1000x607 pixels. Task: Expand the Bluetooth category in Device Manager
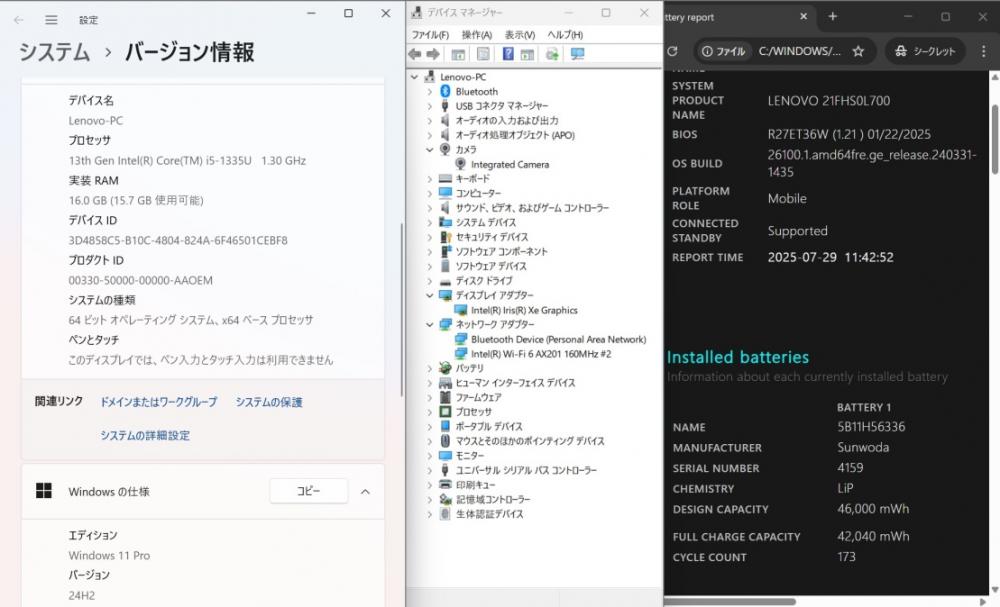[430, 92]
